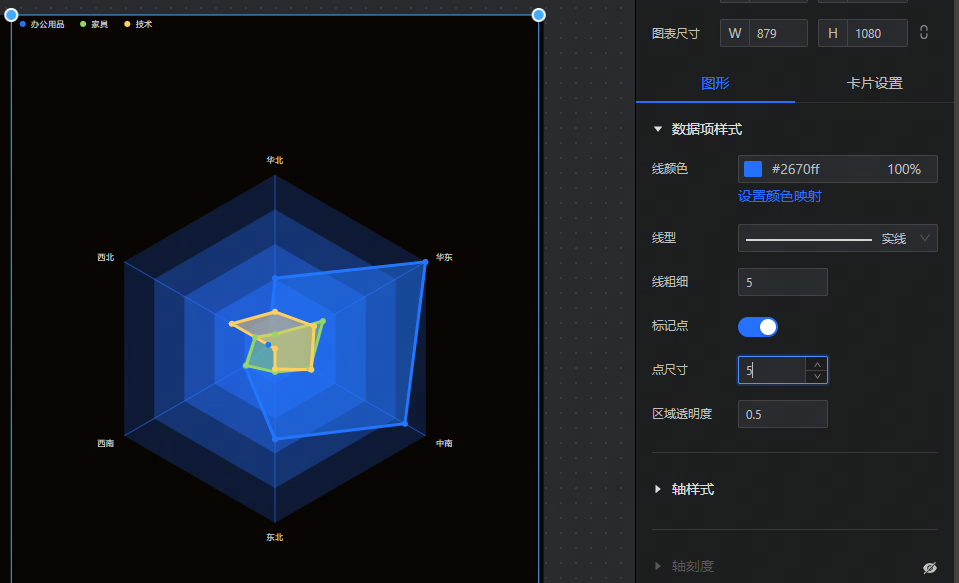Disable the 标记点 switch
Viewport: 959px width, 583px height.
[757, 327]
